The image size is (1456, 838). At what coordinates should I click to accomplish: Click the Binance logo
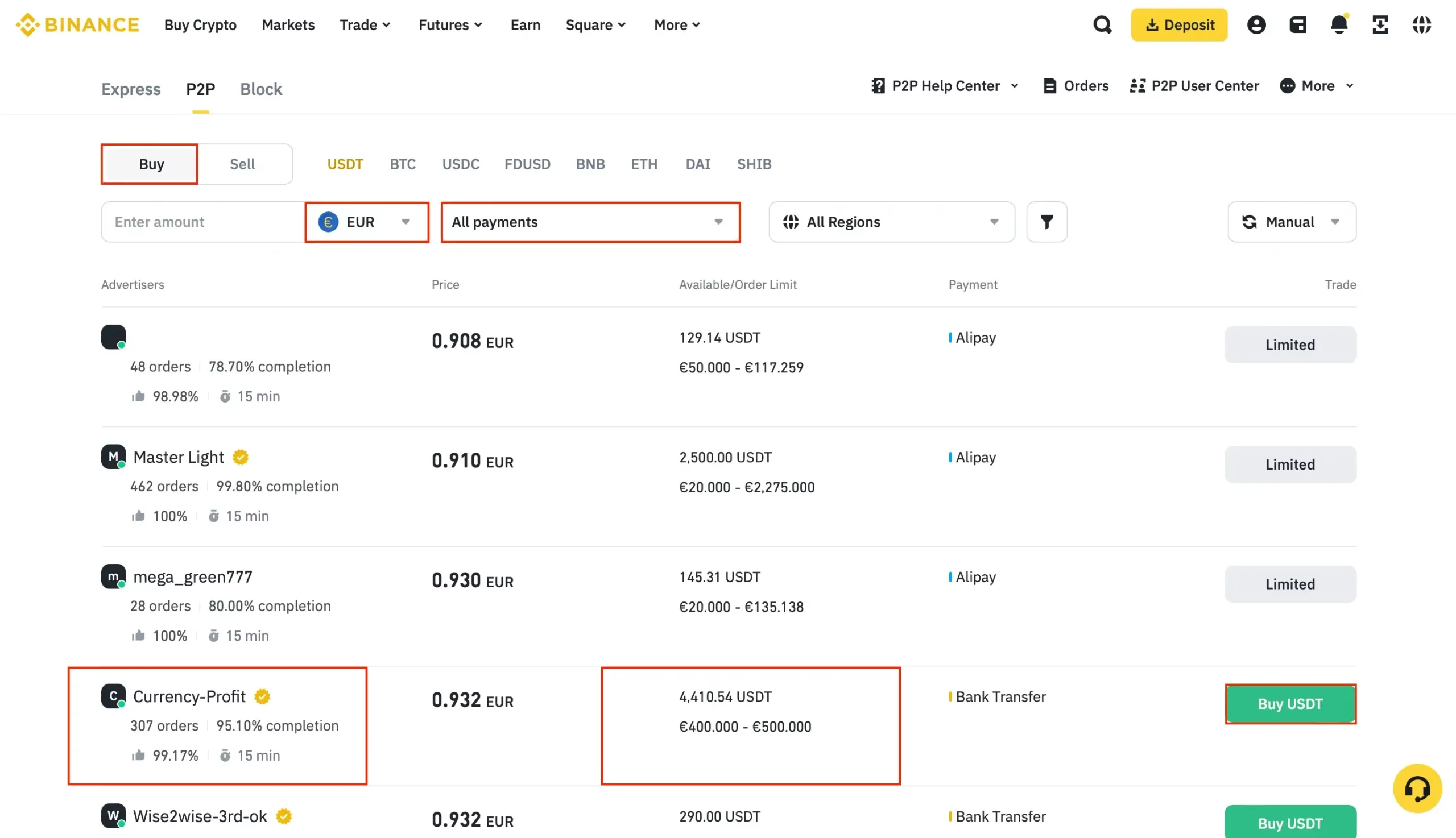[x=77, y=25]
